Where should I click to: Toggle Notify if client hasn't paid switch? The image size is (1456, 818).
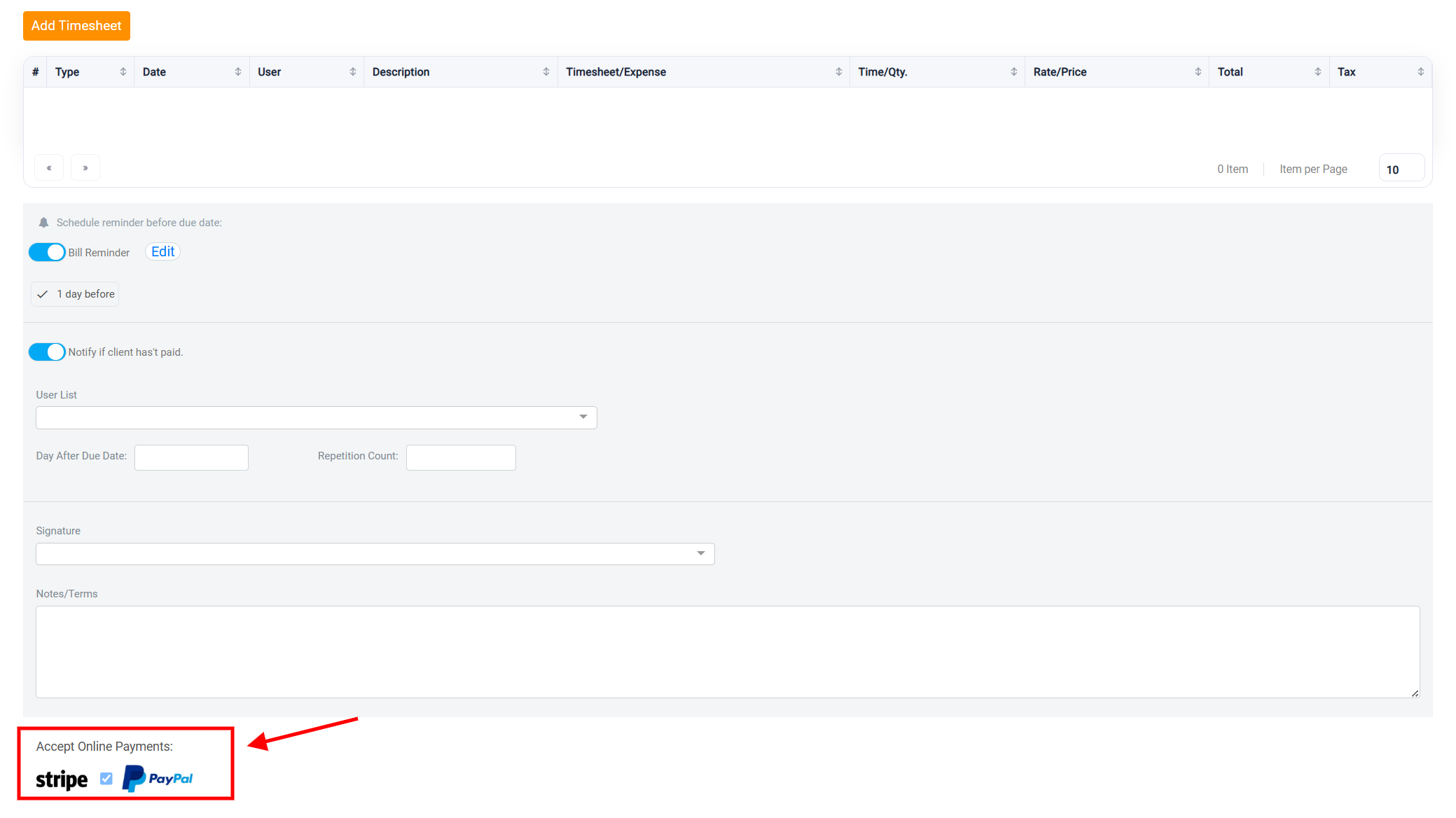(47, 352)
